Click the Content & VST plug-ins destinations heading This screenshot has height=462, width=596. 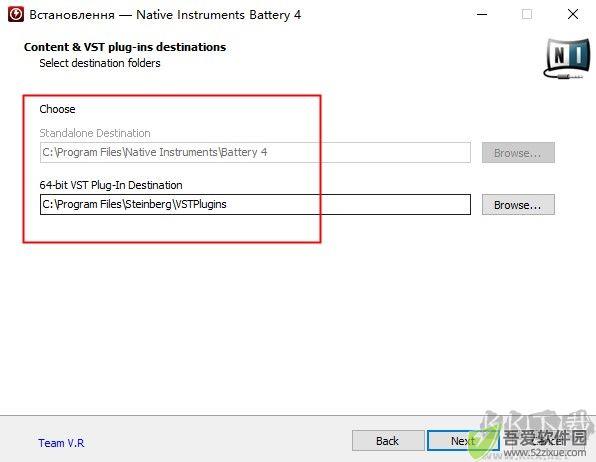[125, 47]
